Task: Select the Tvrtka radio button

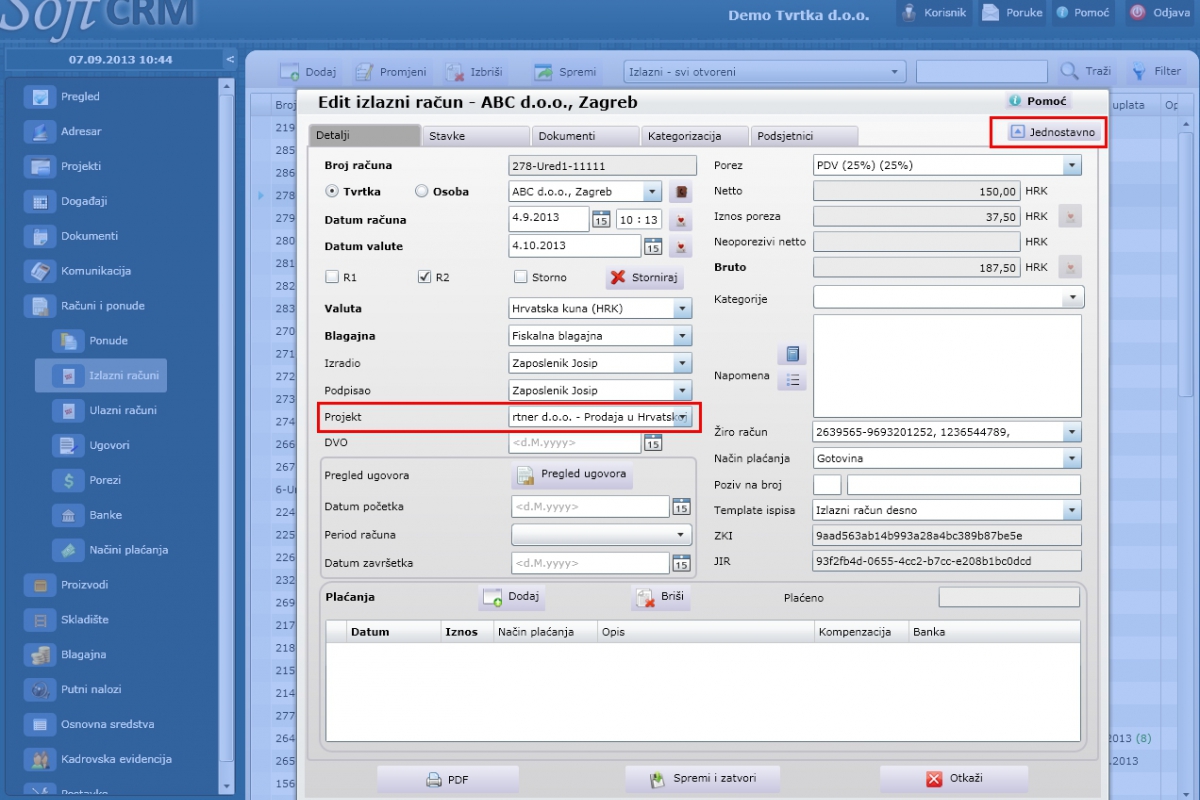Action: pyautogui.click(x=332, y=191)
